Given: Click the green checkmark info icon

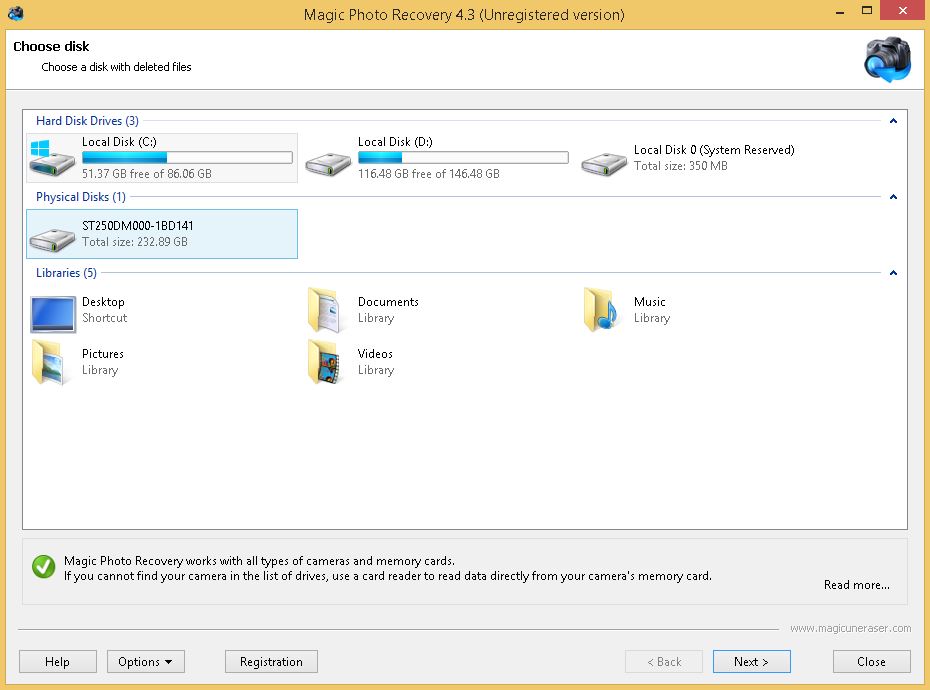Looking at the screenshot, I should [x=43, y=567].
